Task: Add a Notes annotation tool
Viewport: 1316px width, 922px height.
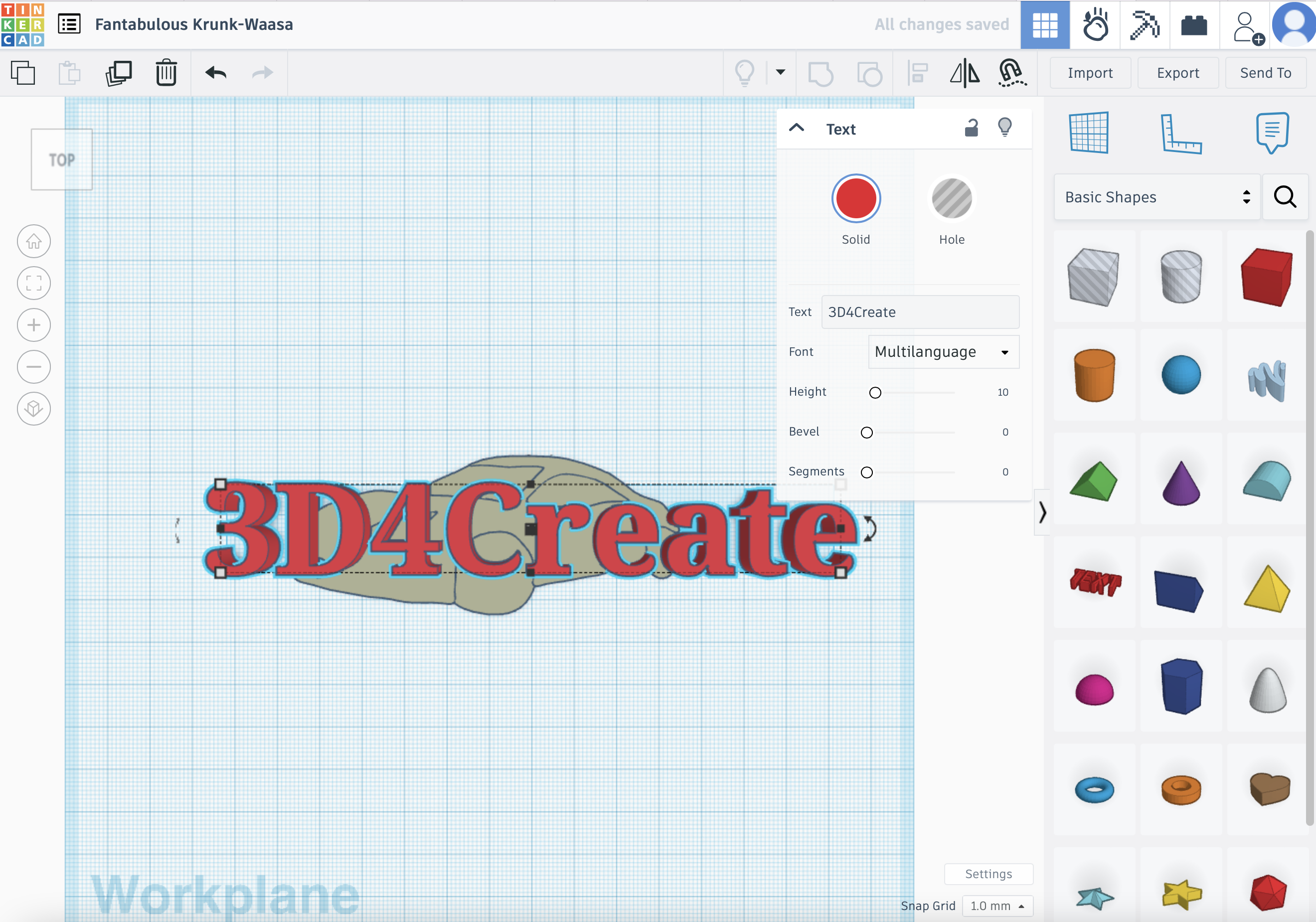Action: (x=1272, y=133)
